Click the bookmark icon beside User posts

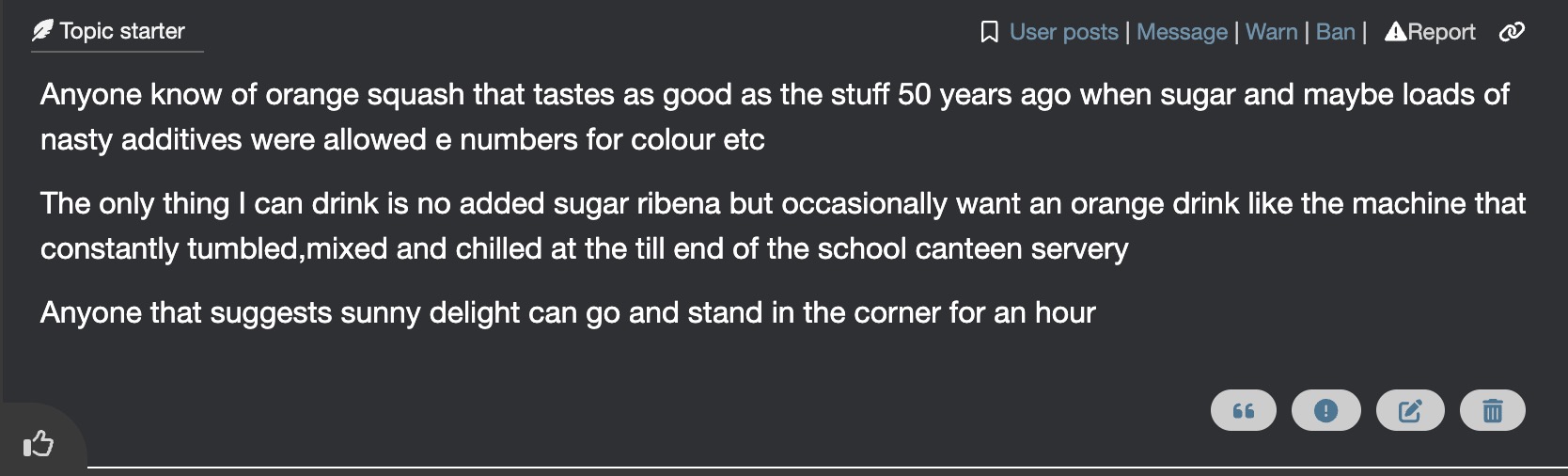pos(989,32)
